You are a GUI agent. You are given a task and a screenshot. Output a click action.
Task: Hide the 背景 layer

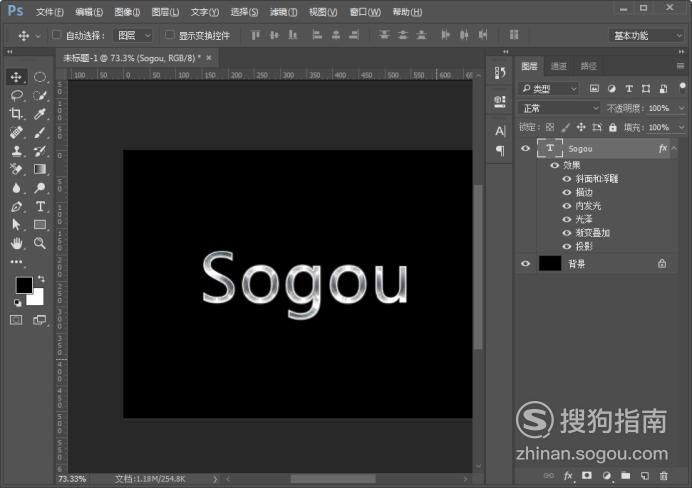(525, 264)
